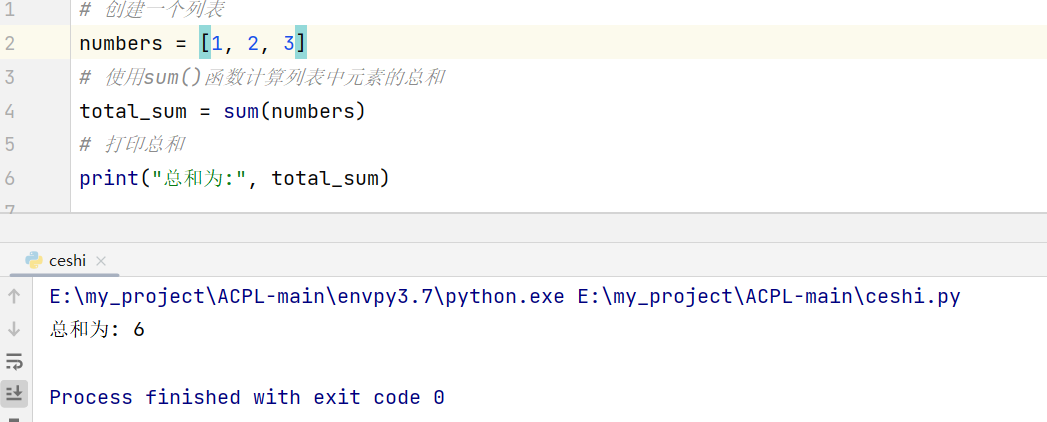Toggle Soft-Wrap in the run console
The image size is (1047, 422).
[x=14, y=361]
